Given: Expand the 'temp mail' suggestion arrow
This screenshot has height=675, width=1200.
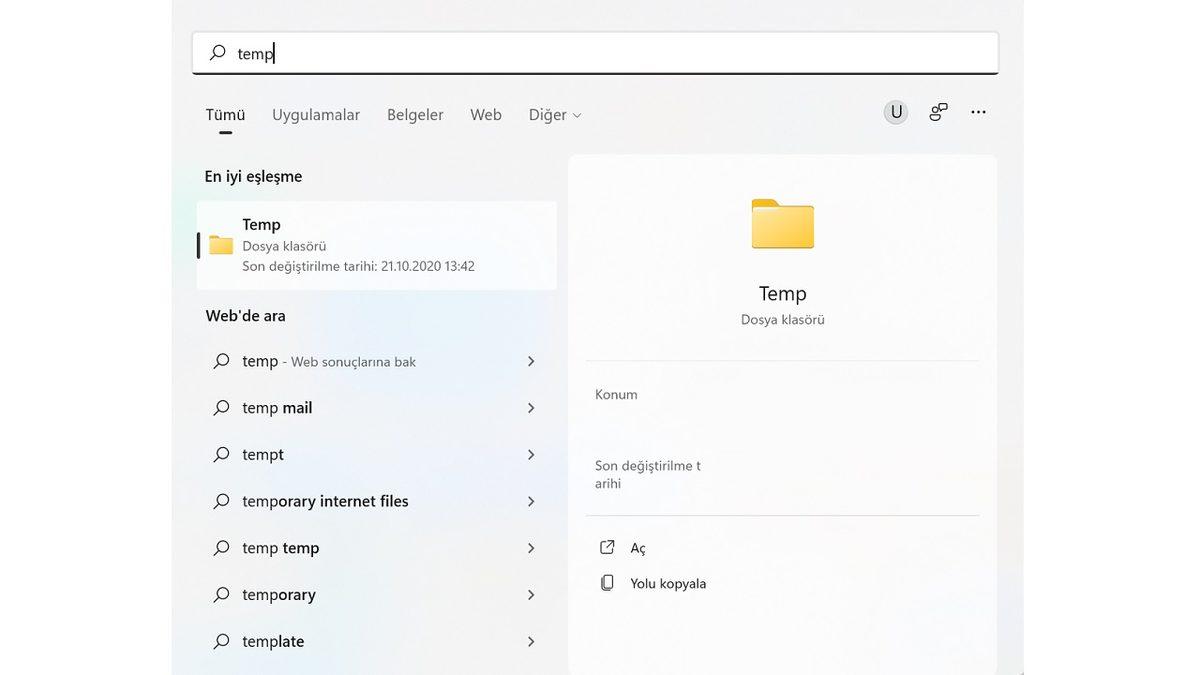Looking at the screenshot, I should (531, 408).
